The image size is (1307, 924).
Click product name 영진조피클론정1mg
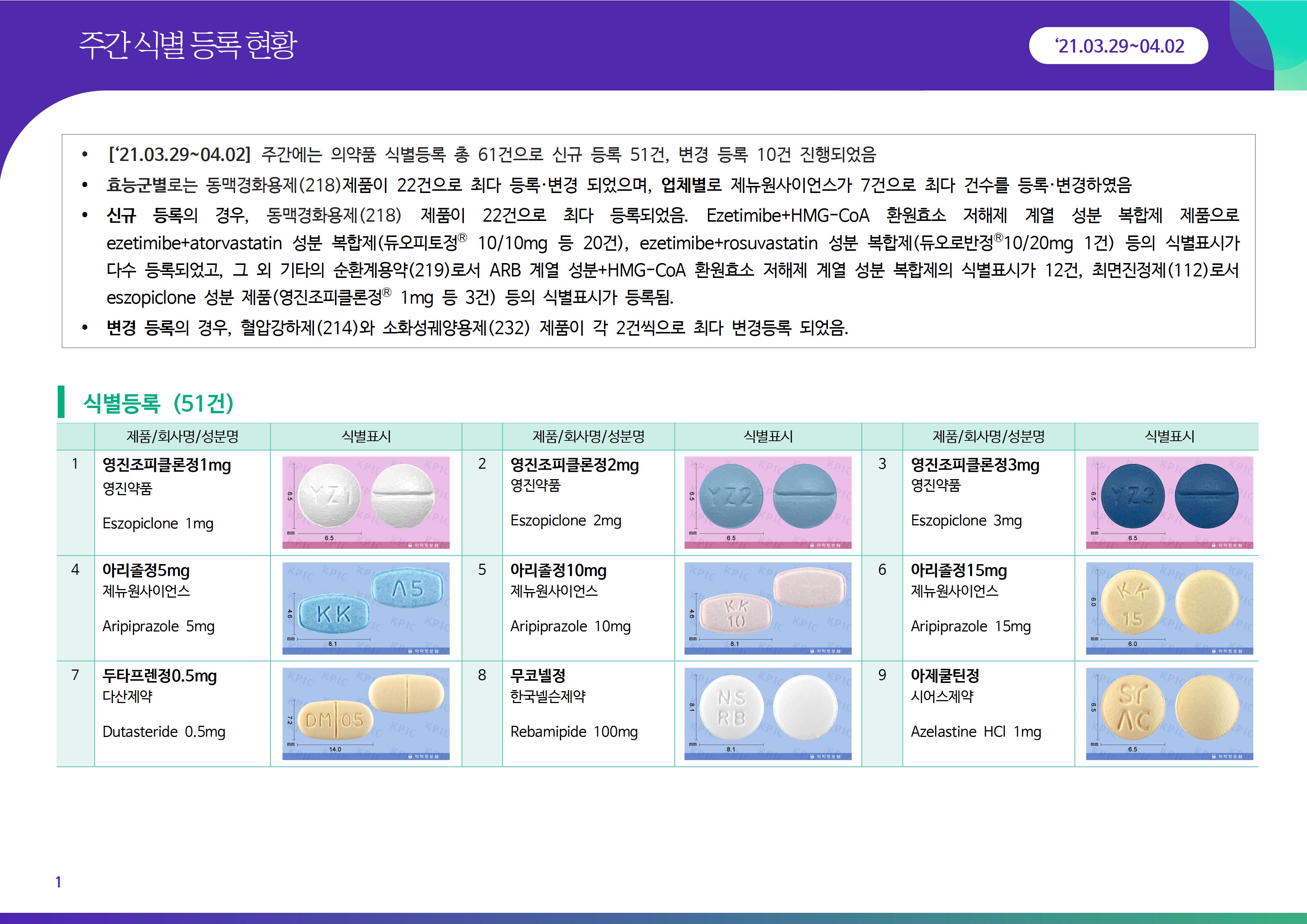pyautogui.click(x=166, y=465)
